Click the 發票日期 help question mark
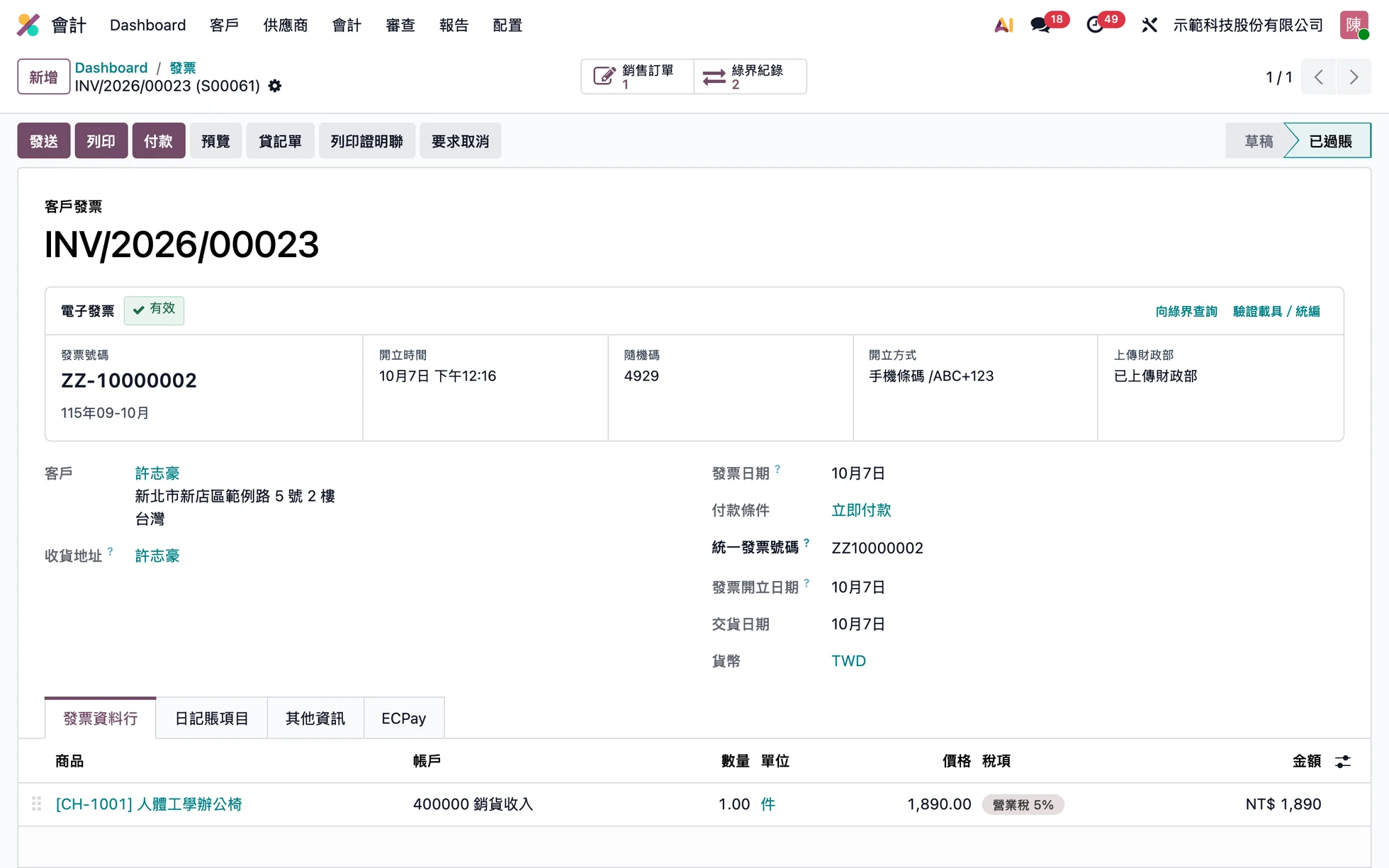Screen dimensions: 1389x868 (778, 468)
